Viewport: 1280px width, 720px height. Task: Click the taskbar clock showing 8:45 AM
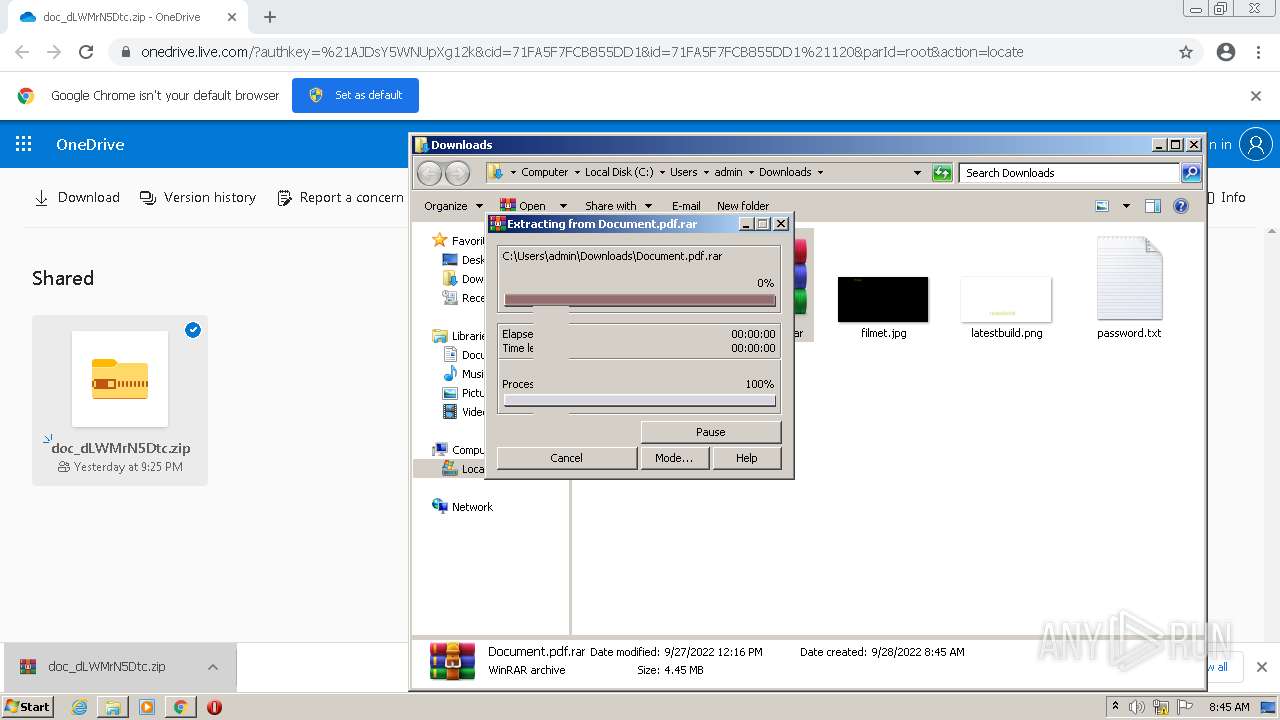(x=1229, y=707)
